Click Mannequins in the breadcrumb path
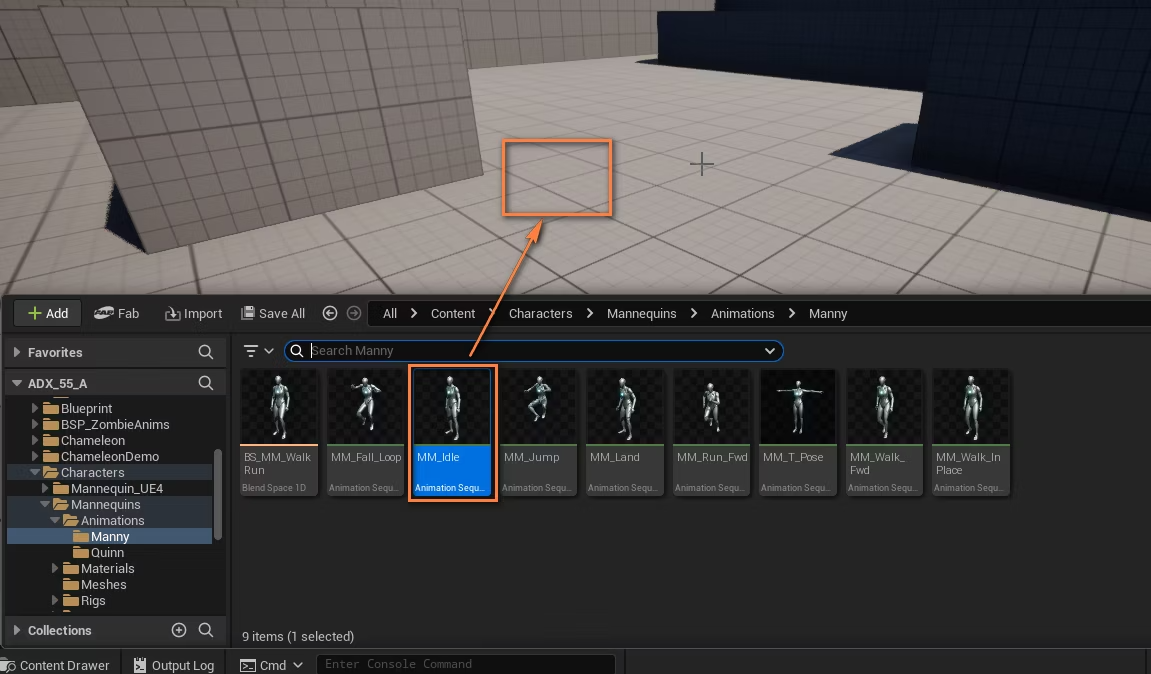The height and width of the screenshot is (674, 1151). click(641, 314)
